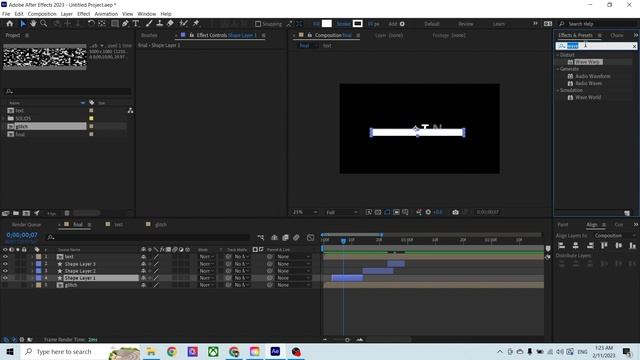Select the Rectangle shape tool
This screenshot has height=360, width=640.
[x=115, y=24]
